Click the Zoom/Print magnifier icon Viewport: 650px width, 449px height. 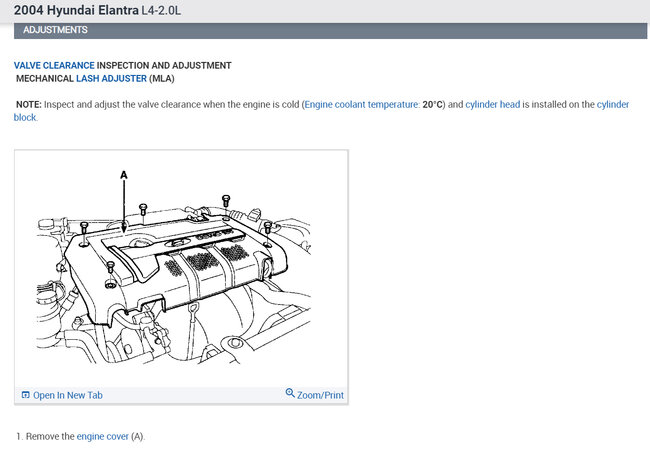[x=290, y=394]
